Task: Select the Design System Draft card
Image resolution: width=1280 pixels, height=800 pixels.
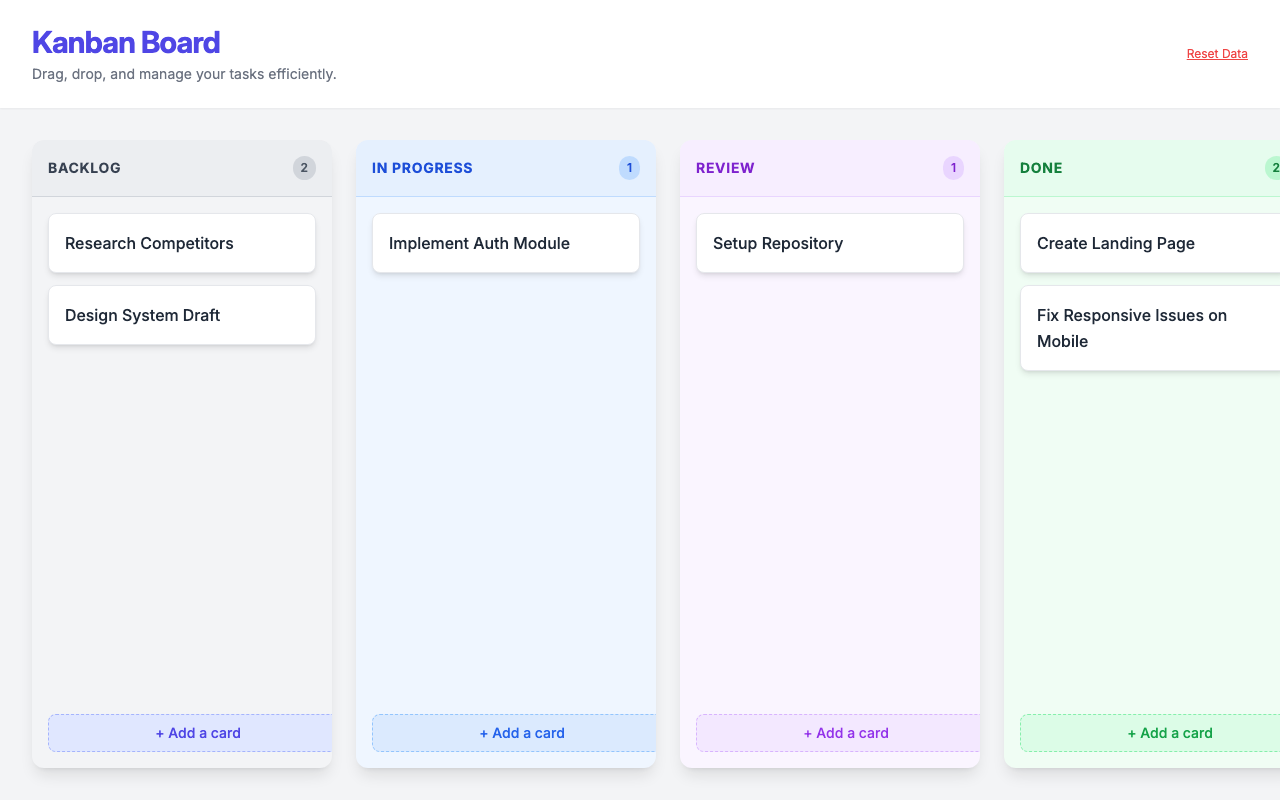Action: pos(181,315)
